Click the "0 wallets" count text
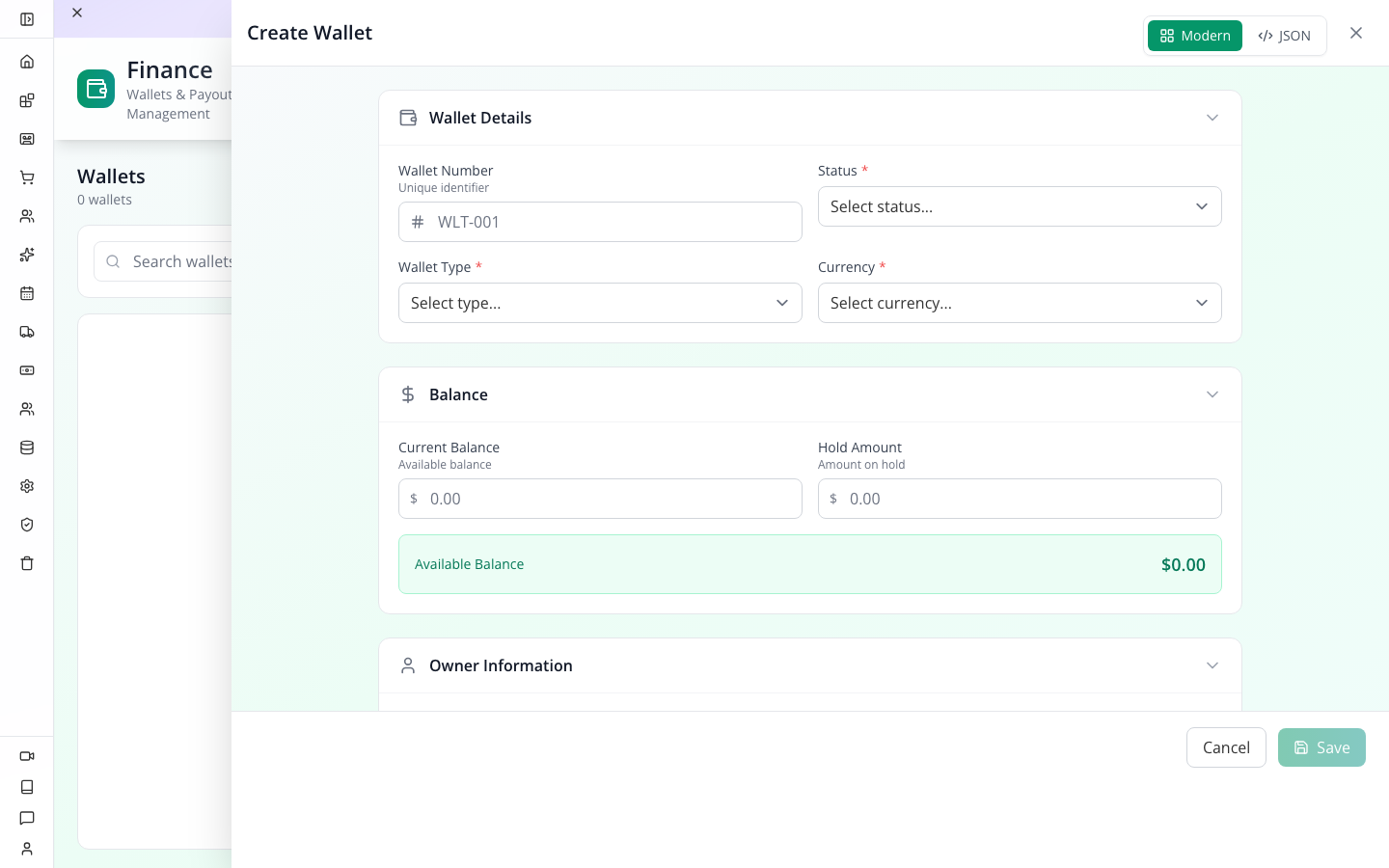Screen dimensions: 1389x868 [104, 200]
